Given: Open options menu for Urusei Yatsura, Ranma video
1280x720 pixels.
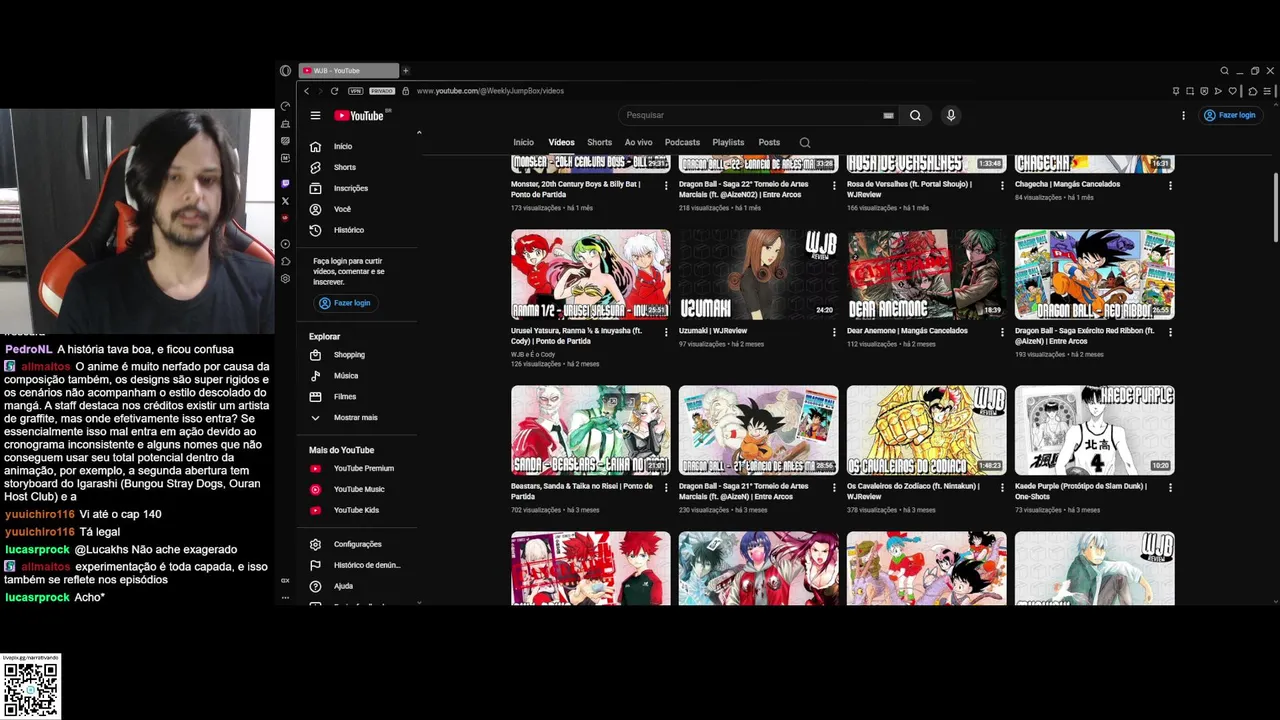Looking at the screenshot, I should pyautogui.click(x=666, y=332).
